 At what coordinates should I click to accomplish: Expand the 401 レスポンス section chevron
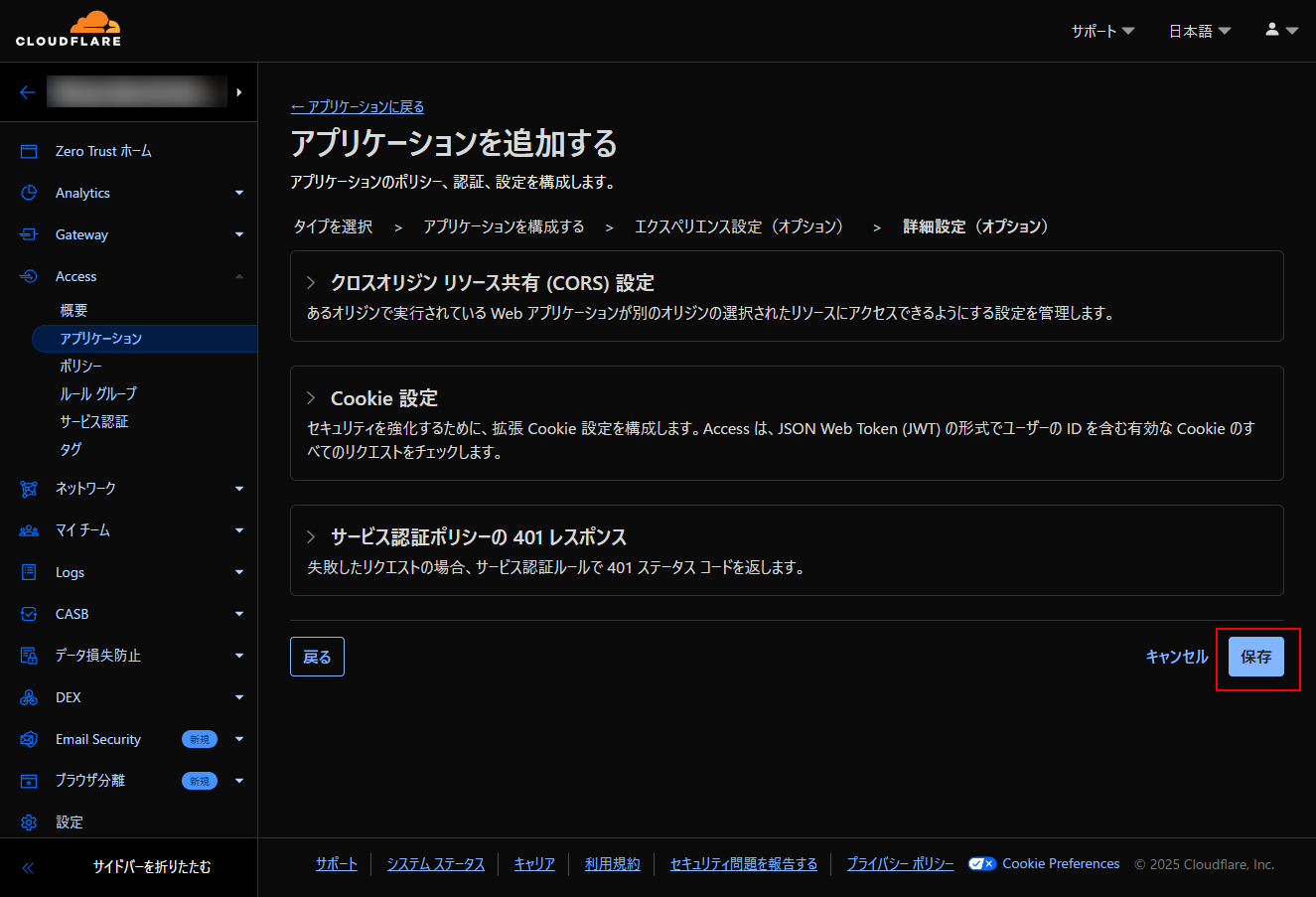[x=311, y=537]
